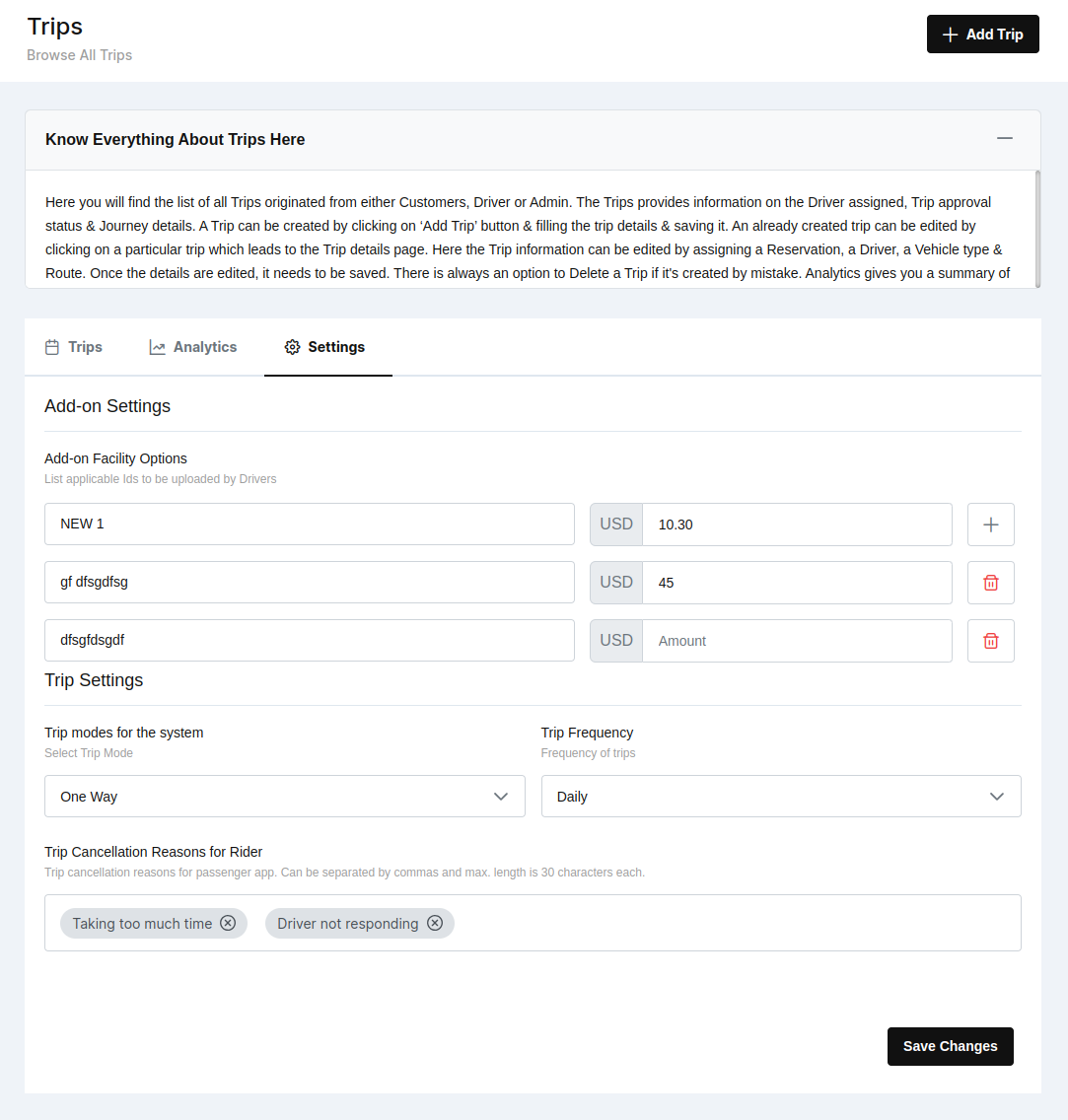The width and height of the screenshot is (1068, 1120).
Task: Click the calendar icon on Trips tab
Action: [x=52, y=347]
